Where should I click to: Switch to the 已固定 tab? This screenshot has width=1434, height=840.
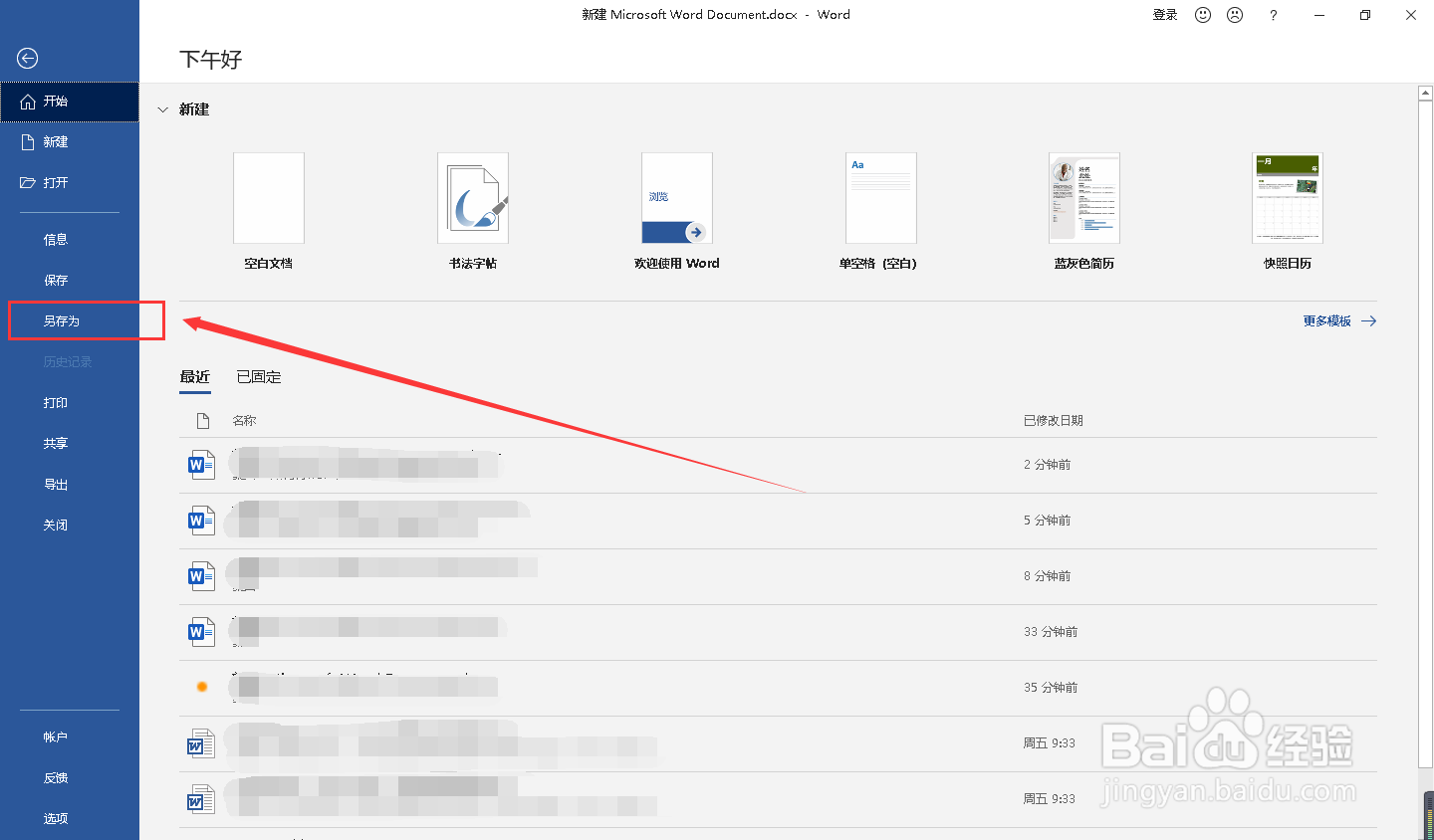[259, 377]
